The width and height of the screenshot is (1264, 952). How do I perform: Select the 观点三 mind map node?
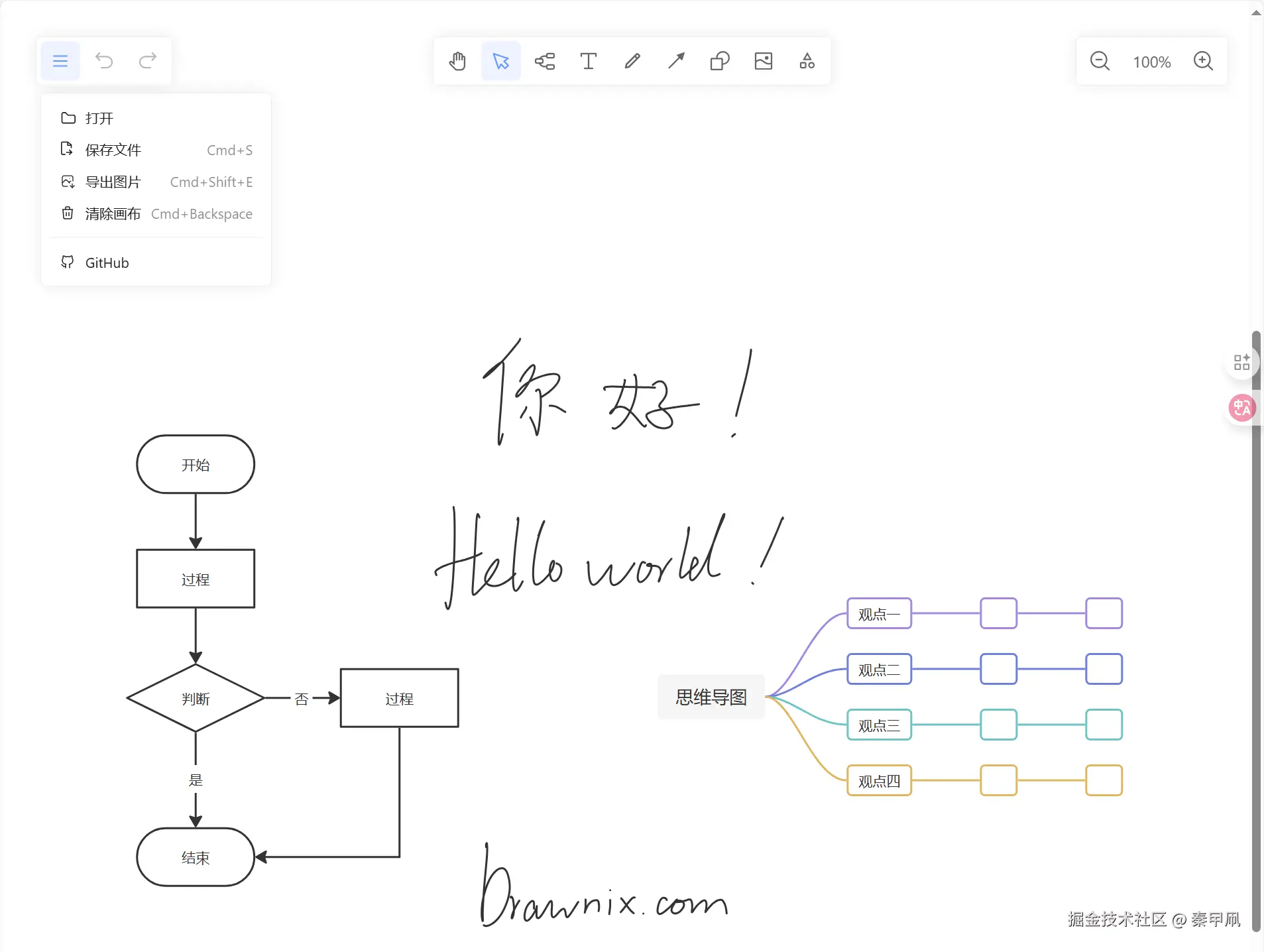point(880,725)
